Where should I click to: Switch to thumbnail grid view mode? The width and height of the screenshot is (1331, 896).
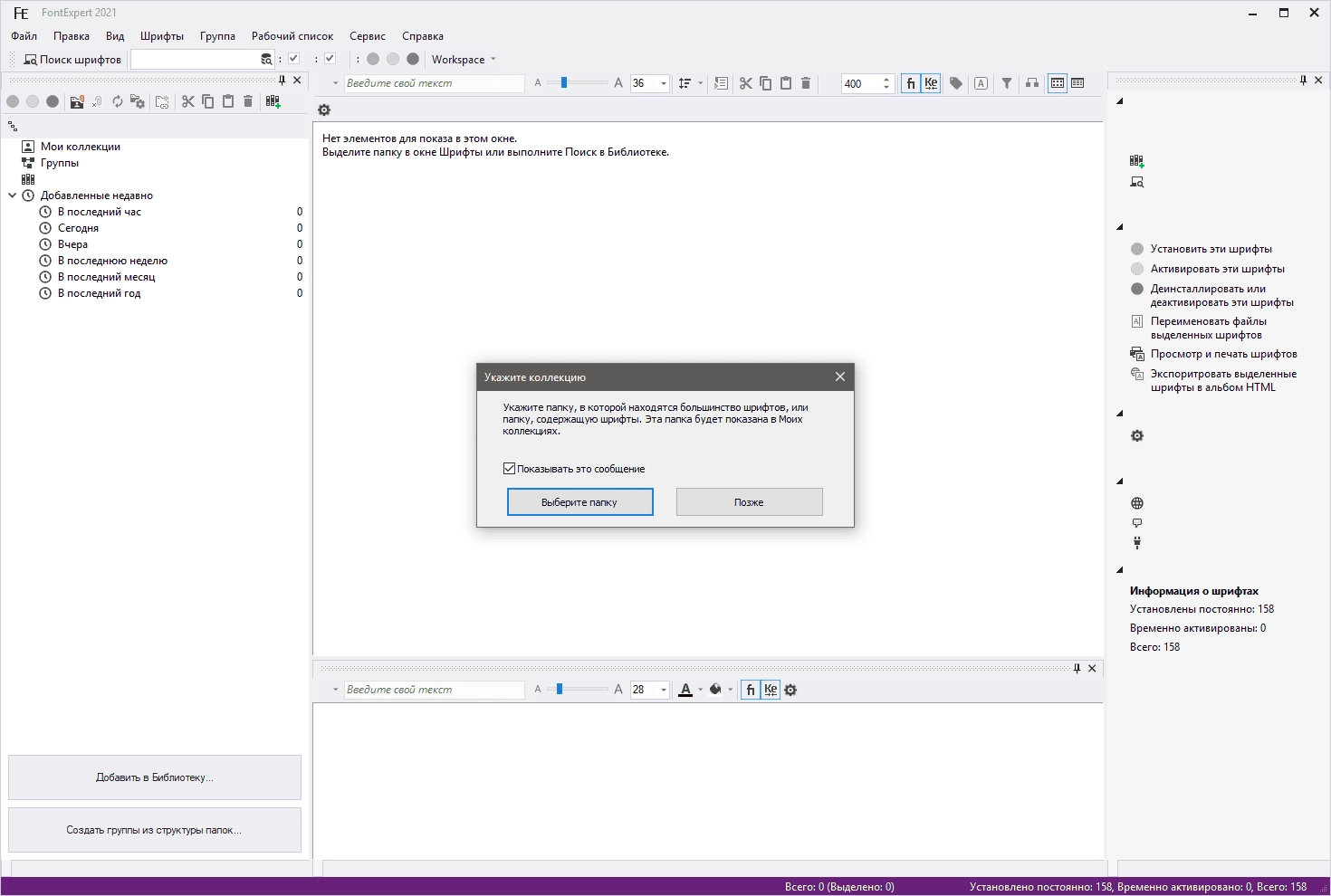(1057, 83)
